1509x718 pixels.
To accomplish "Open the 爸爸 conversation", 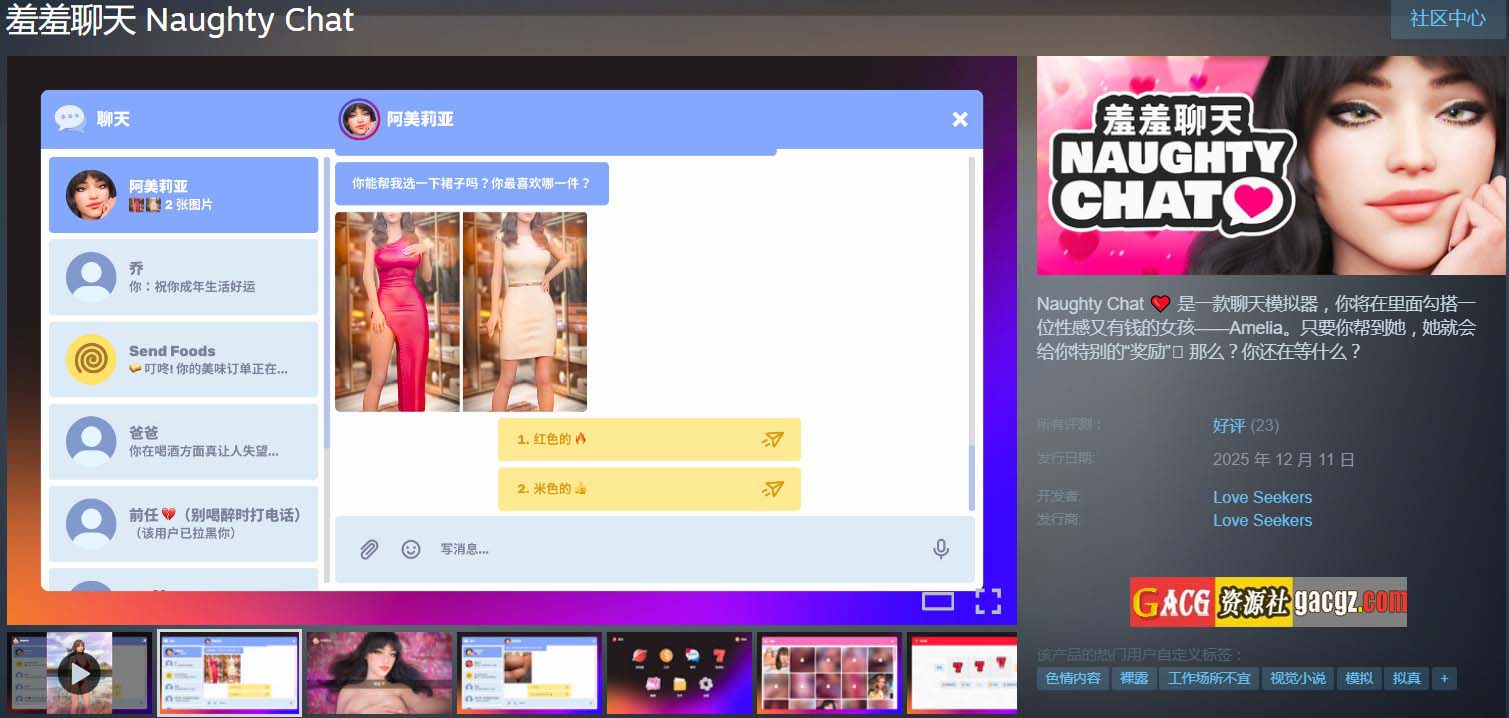I will pos(184,441).
